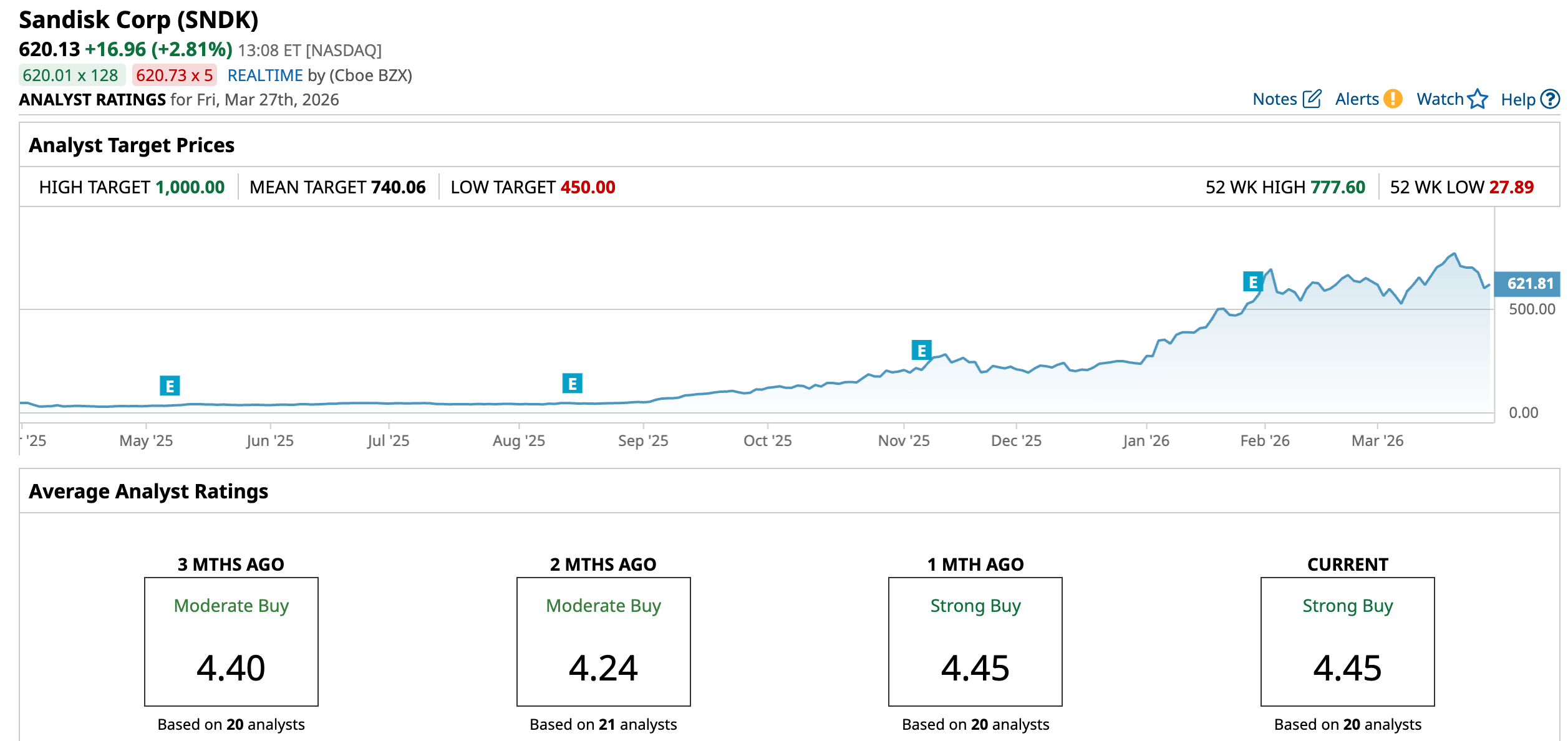Click the 1 MTH AGO rating box
Image resolution: width=1568 pixels, height=741 pixels.
tap(975, 641)
